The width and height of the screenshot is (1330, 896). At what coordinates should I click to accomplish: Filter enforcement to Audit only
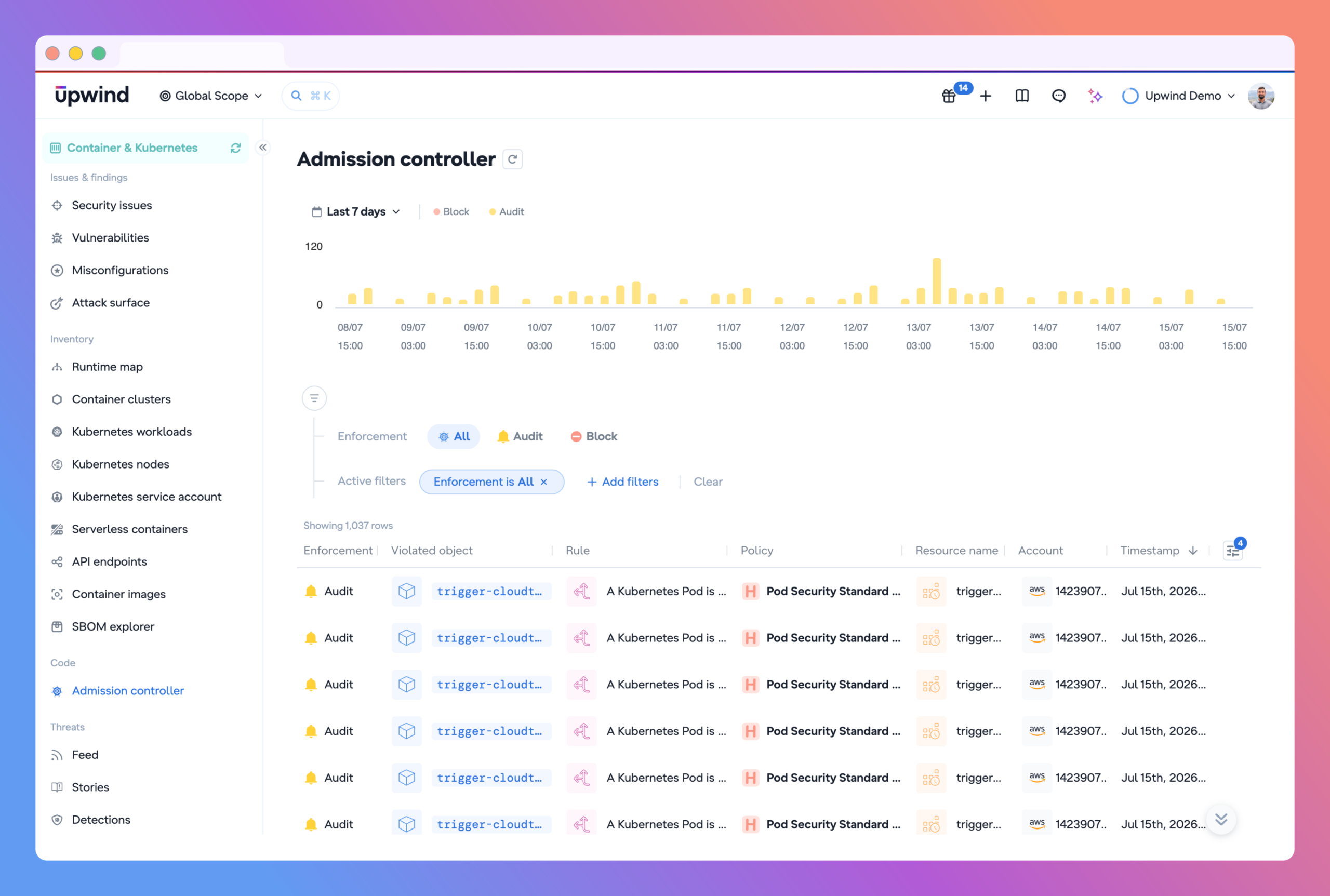point(520,436)
